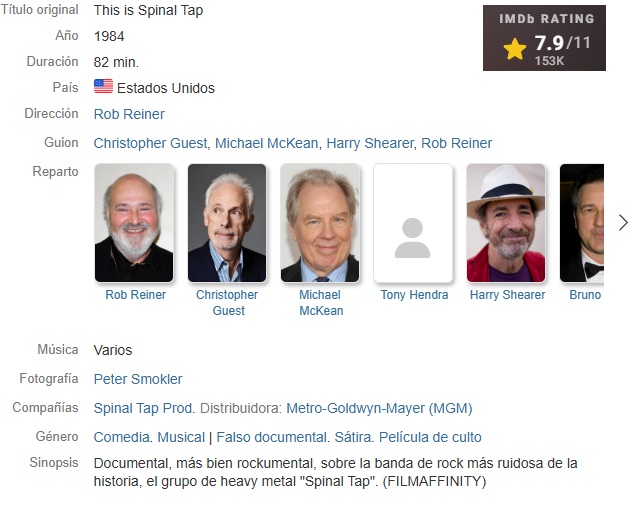Click the United States flag icon
The image size is (629, 524).
(x=103, y=86)
